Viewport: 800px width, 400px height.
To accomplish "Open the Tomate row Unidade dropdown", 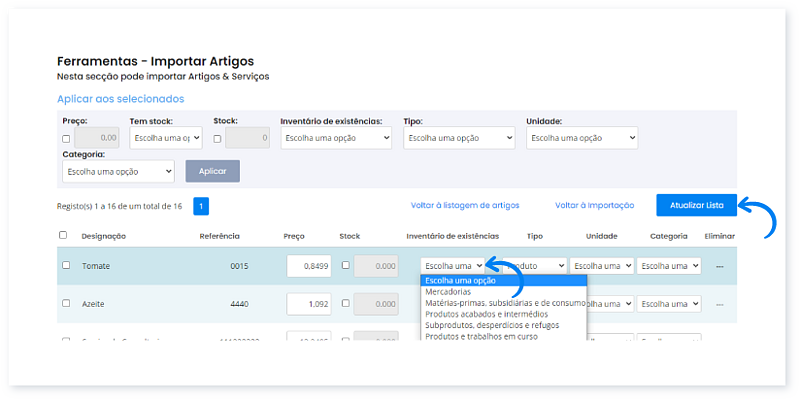I will 602,266.
